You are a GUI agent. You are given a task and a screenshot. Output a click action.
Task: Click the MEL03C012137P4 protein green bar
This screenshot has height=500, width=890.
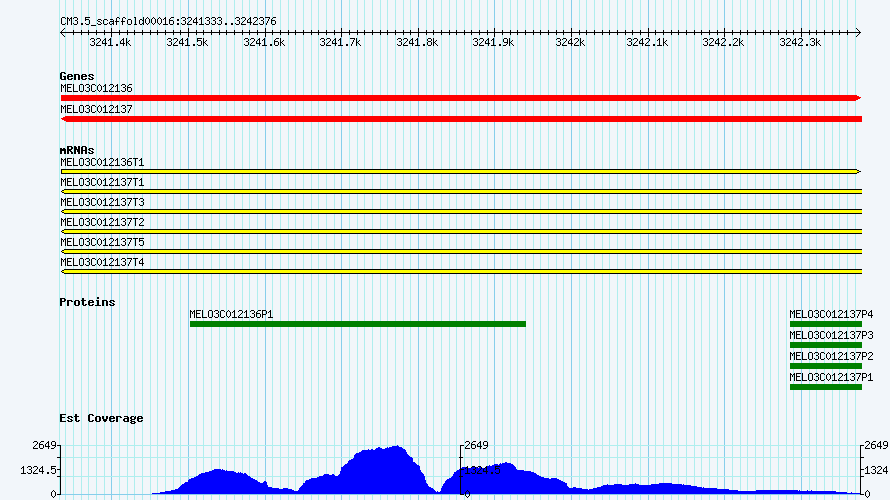coord(826,324)
